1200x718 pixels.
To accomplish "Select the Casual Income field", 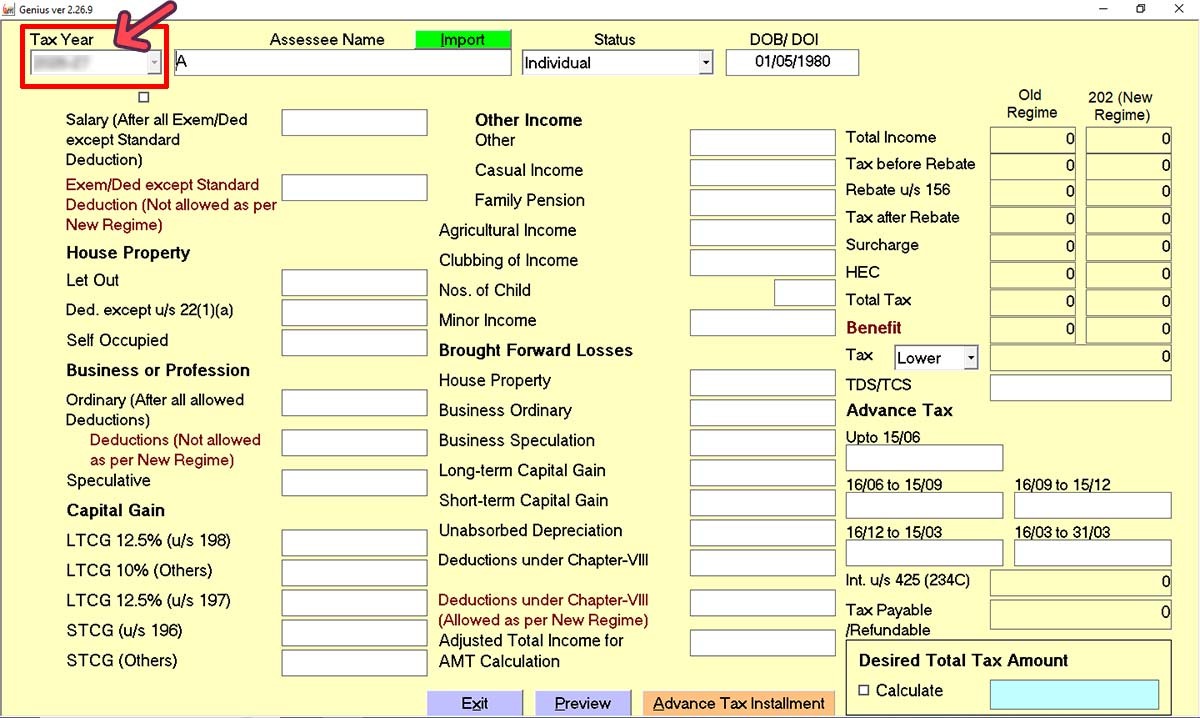I will (x=762, y=172).
